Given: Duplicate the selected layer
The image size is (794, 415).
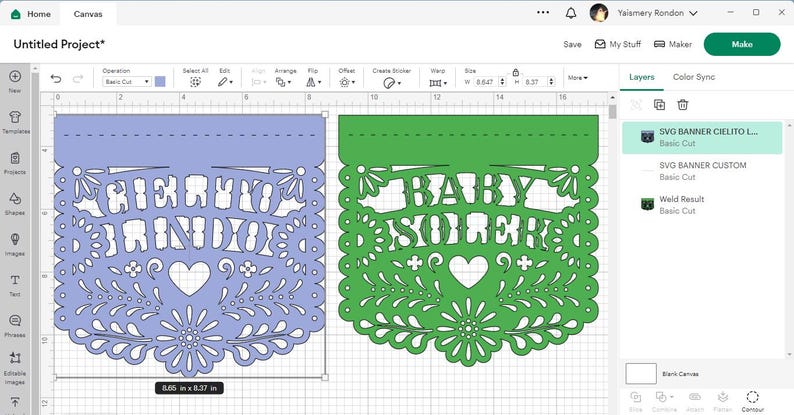Looking at the screenshot, I should tap(659, 105).
